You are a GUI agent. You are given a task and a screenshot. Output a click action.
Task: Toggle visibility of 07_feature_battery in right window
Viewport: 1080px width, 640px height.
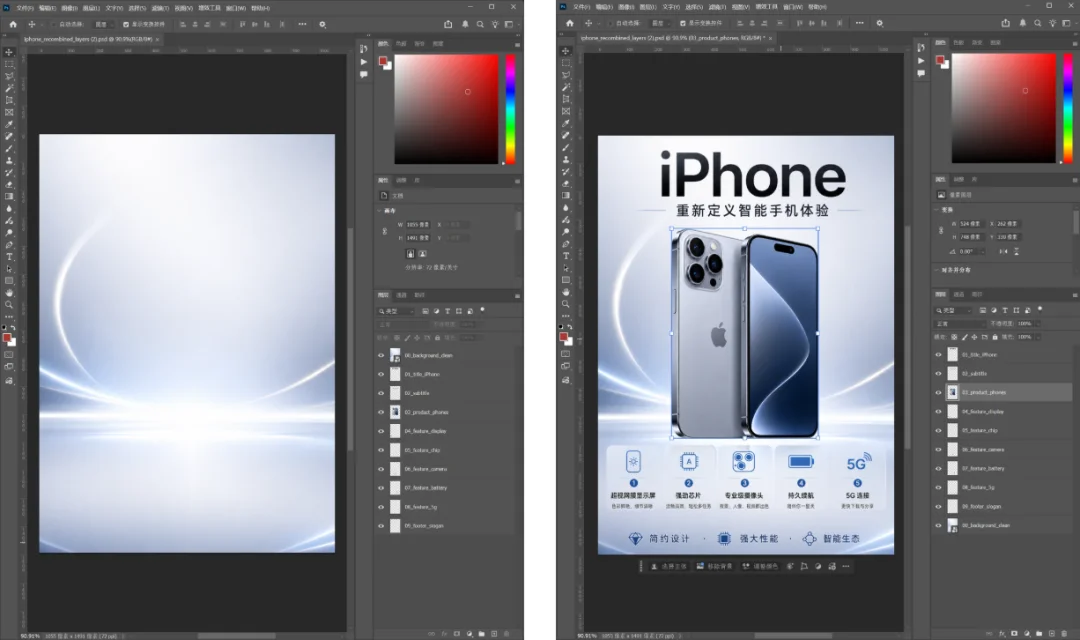(x=938, y=468)
